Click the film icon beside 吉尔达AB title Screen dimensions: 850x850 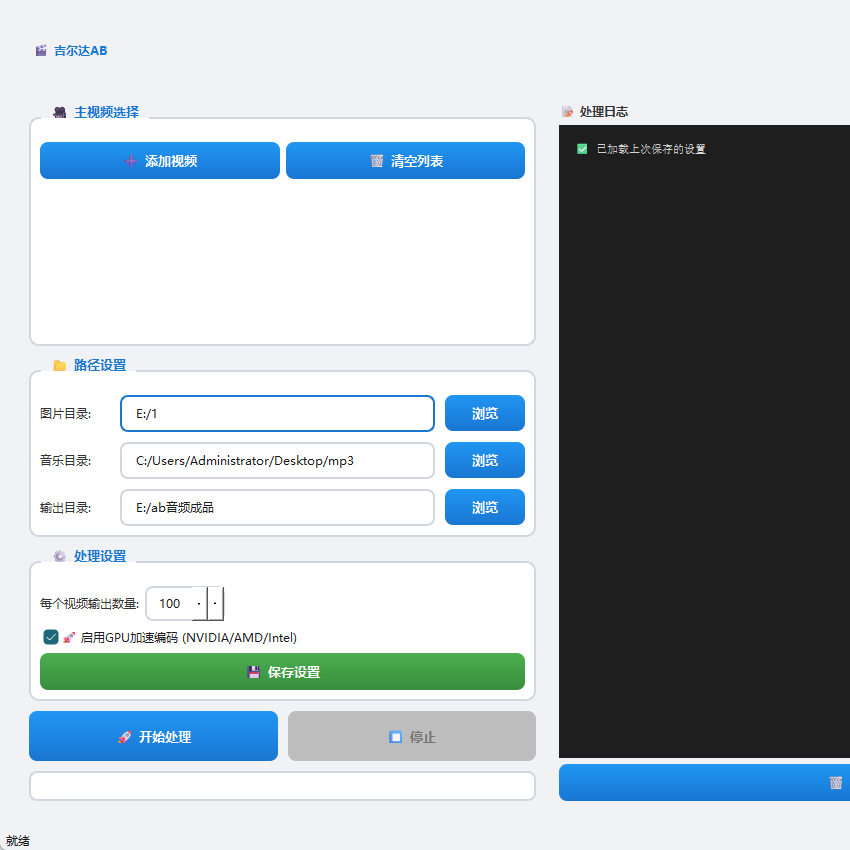click(40, 50)
